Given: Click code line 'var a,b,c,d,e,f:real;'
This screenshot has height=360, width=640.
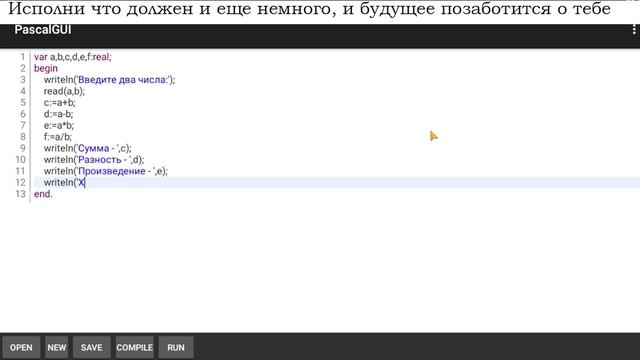Looking at the screenshot, I should (x=73, y=57).
